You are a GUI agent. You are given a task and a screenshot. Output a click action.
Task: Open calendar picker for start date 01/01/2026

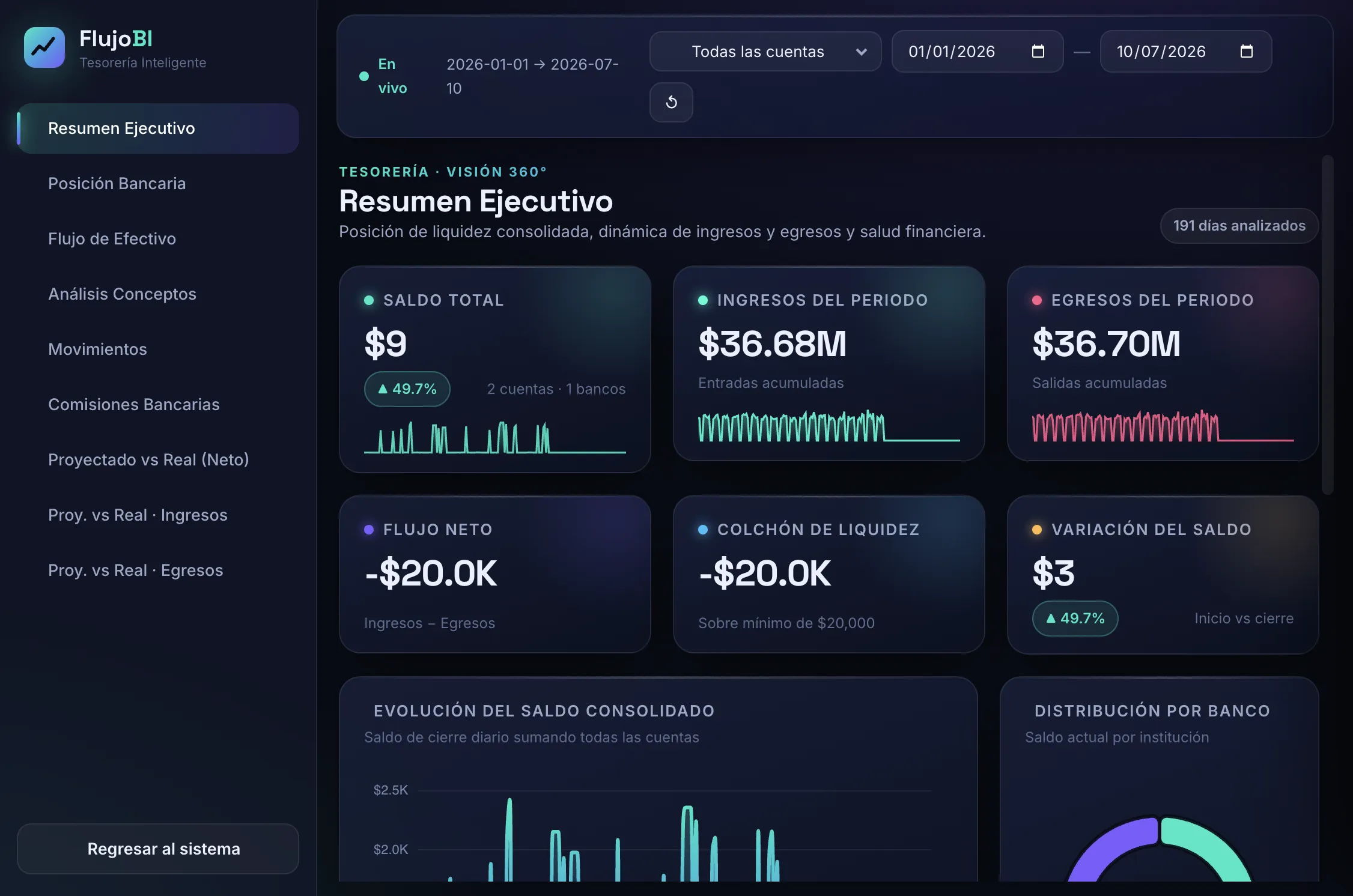(x=1038, y=52)
